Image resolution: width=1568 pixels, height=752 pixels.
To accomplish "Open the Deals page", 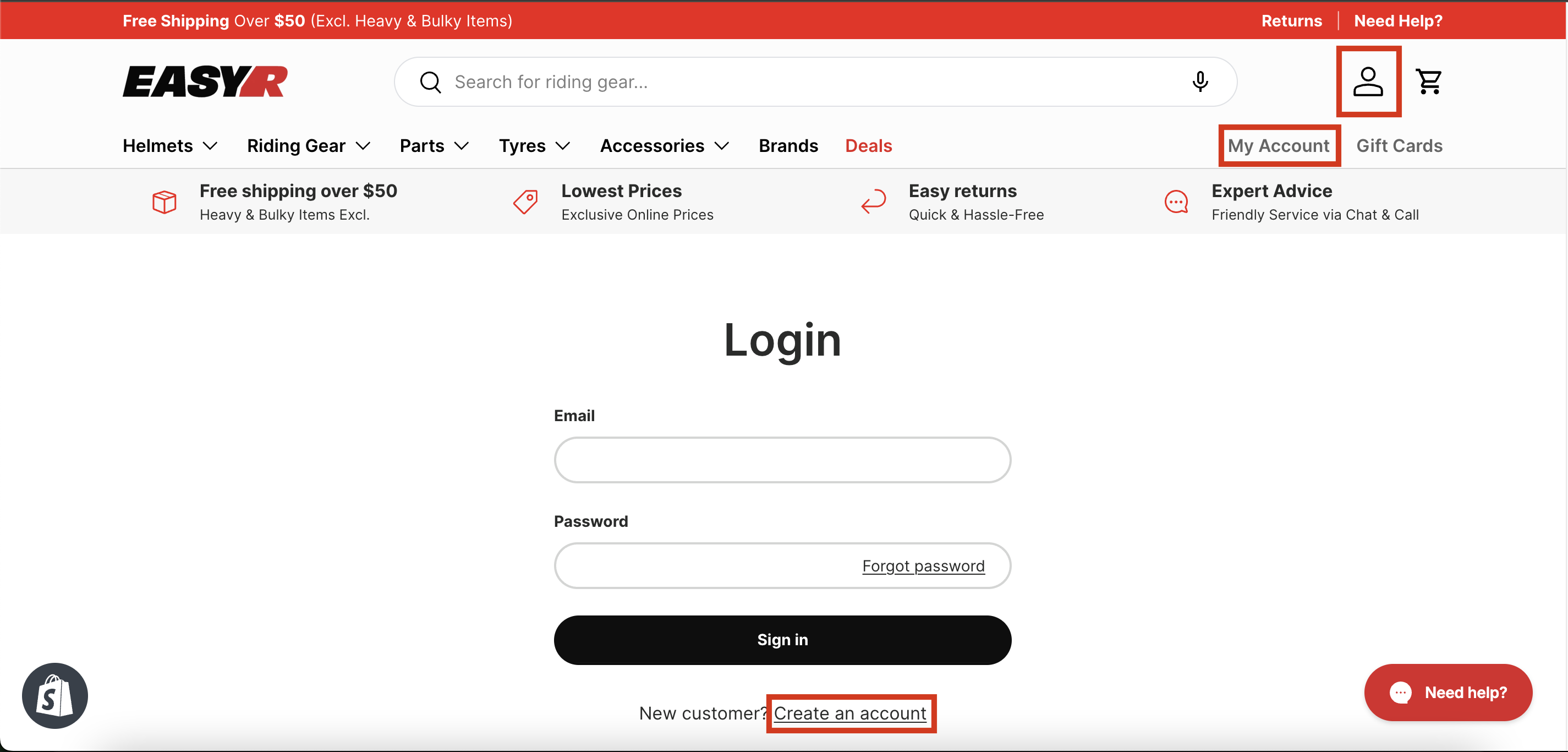I will click(869, 146).
